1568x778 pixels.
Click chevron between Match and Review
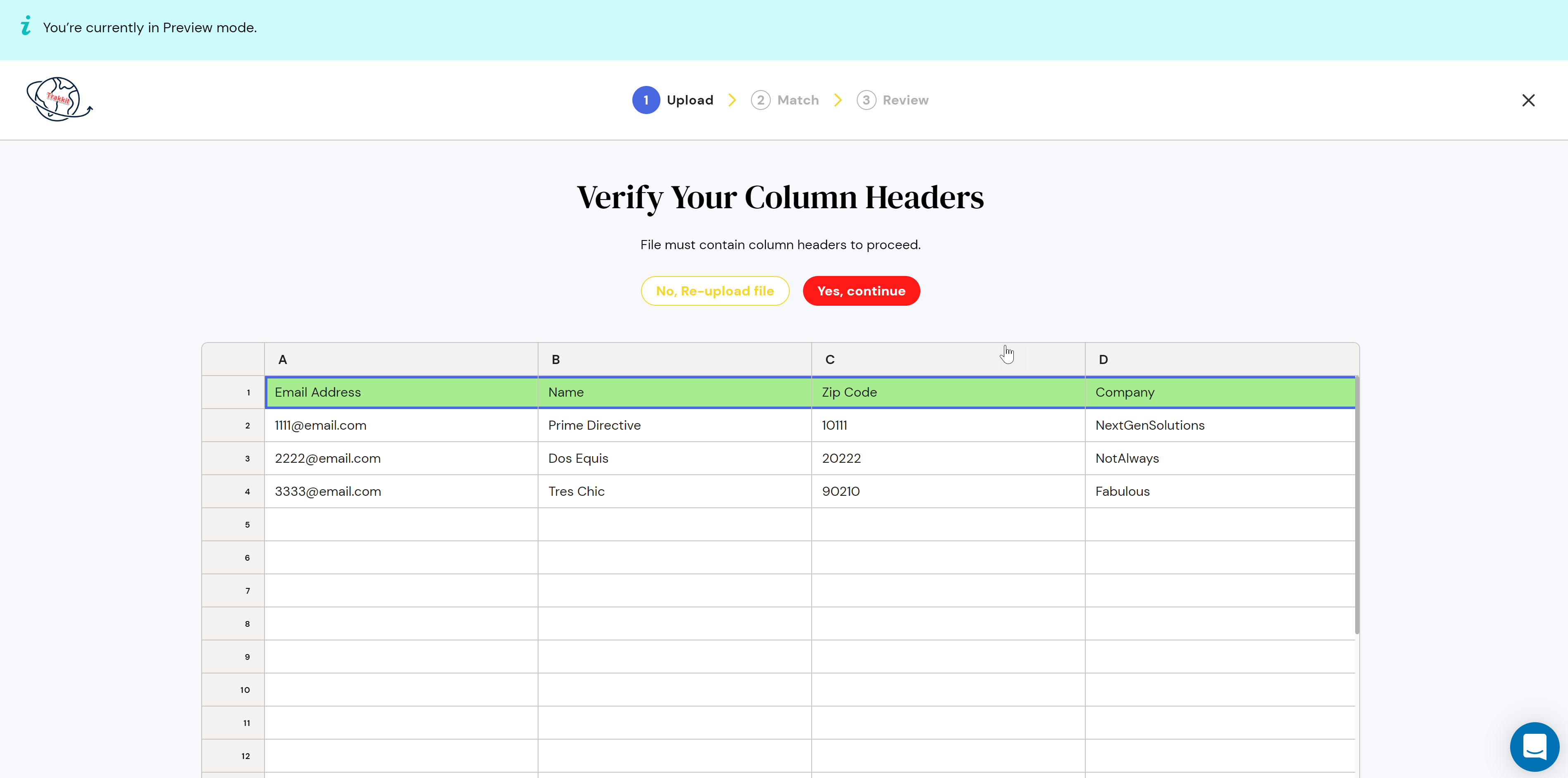(x=838, y=100)
